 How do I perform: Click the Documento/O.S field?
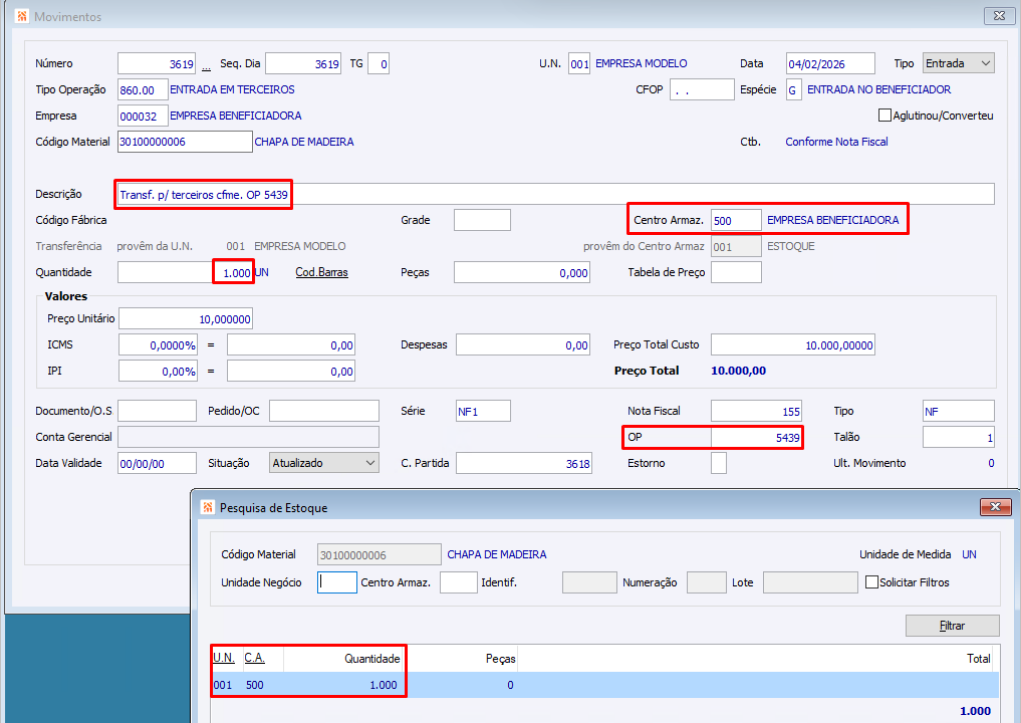coord(157,411)
